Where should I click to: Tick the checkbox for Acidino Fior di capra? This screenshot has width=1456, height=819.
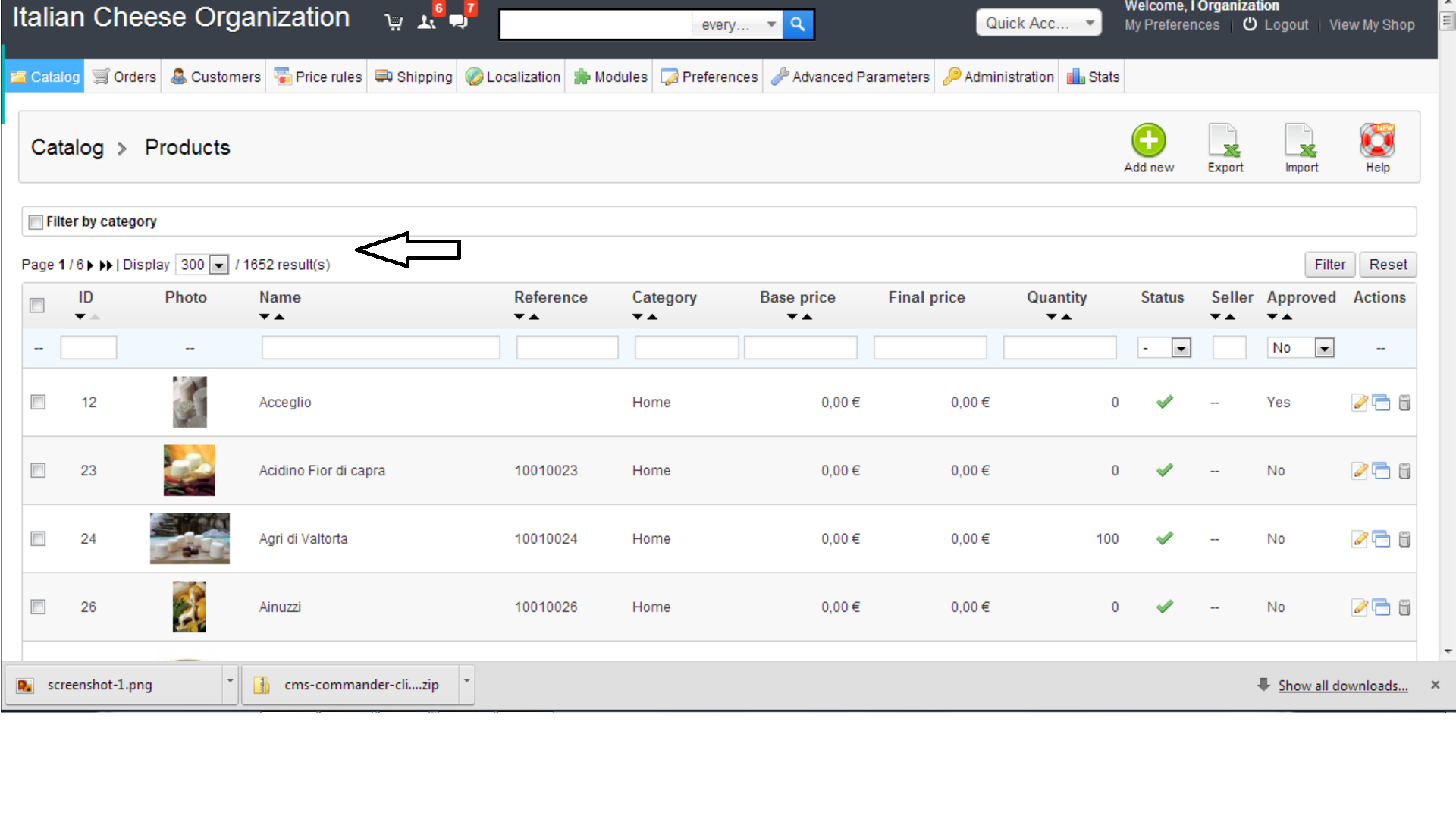pos(38,471)
